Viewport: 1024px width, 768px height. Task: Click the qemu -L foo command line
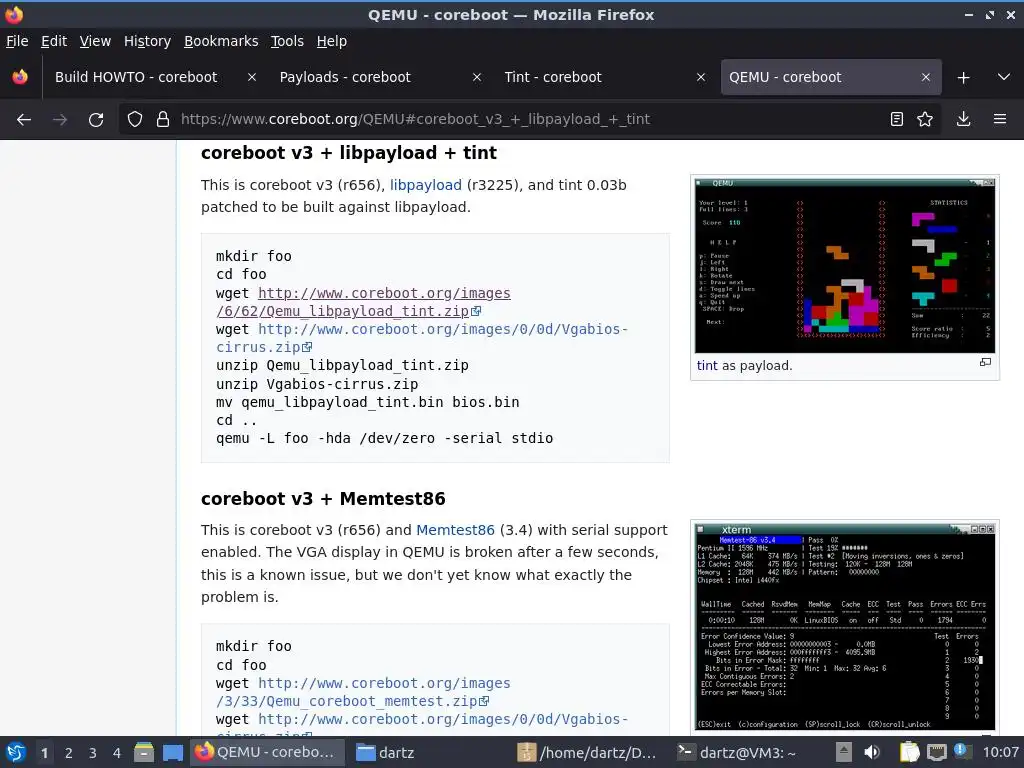[384, 438]
